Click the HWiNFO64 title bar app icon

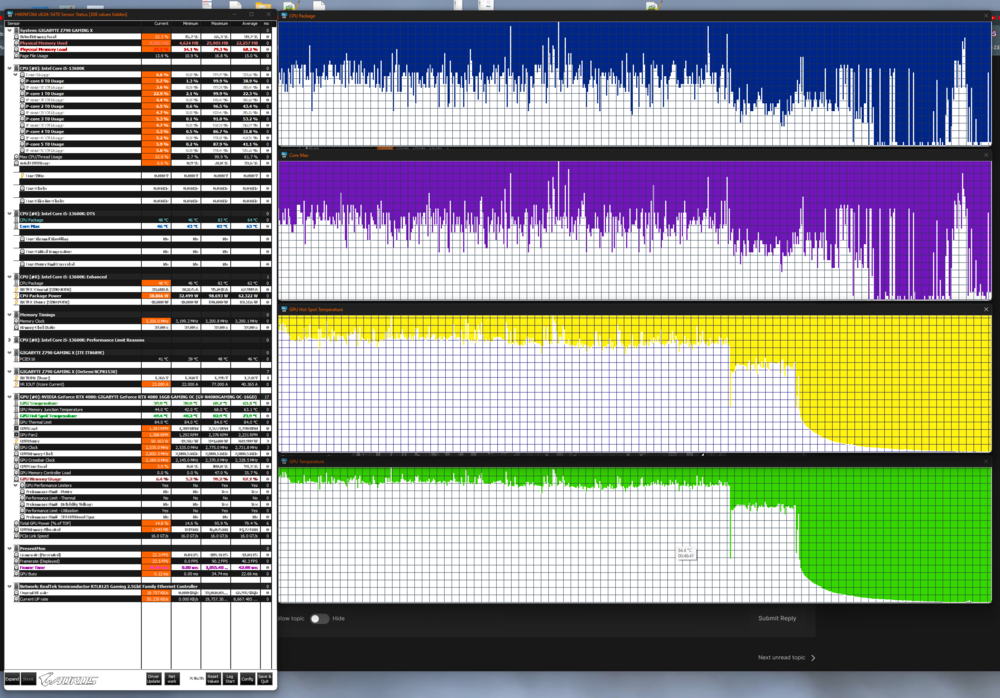point(10,14)
